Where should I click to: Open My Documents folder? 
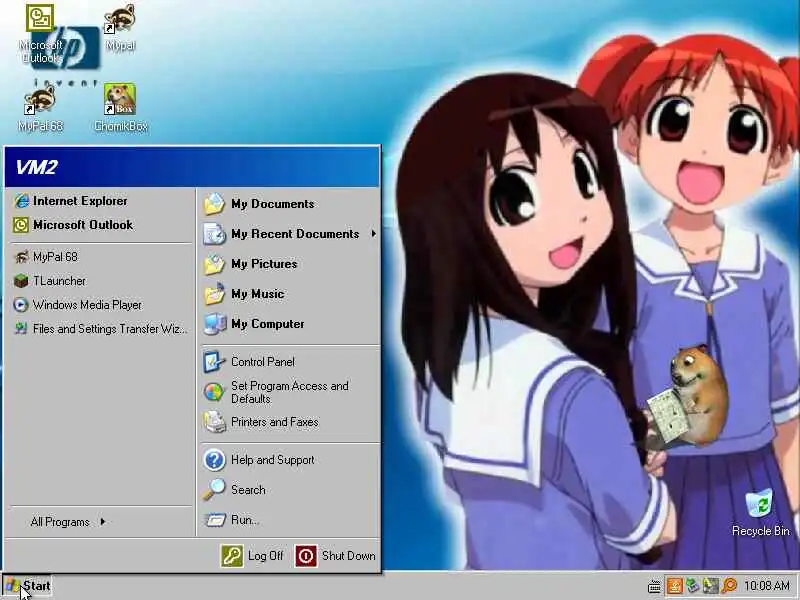pos(289,204)
